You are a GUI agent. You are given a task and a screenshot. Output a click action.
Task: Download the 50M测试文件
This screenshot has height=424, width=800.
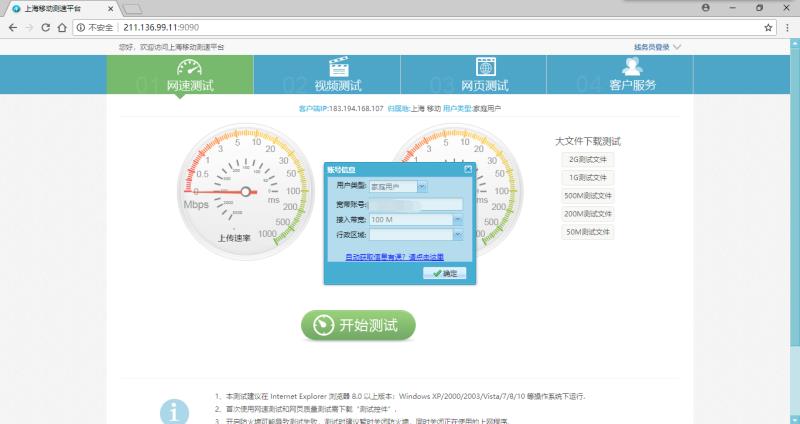[x=588, y=232]
